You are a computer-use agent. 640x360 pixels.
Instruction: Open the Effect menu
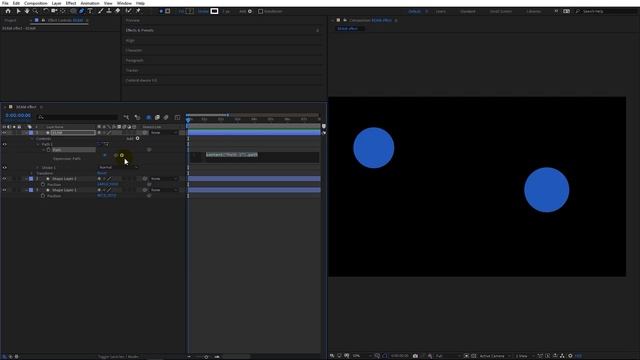tap(71, 3)
